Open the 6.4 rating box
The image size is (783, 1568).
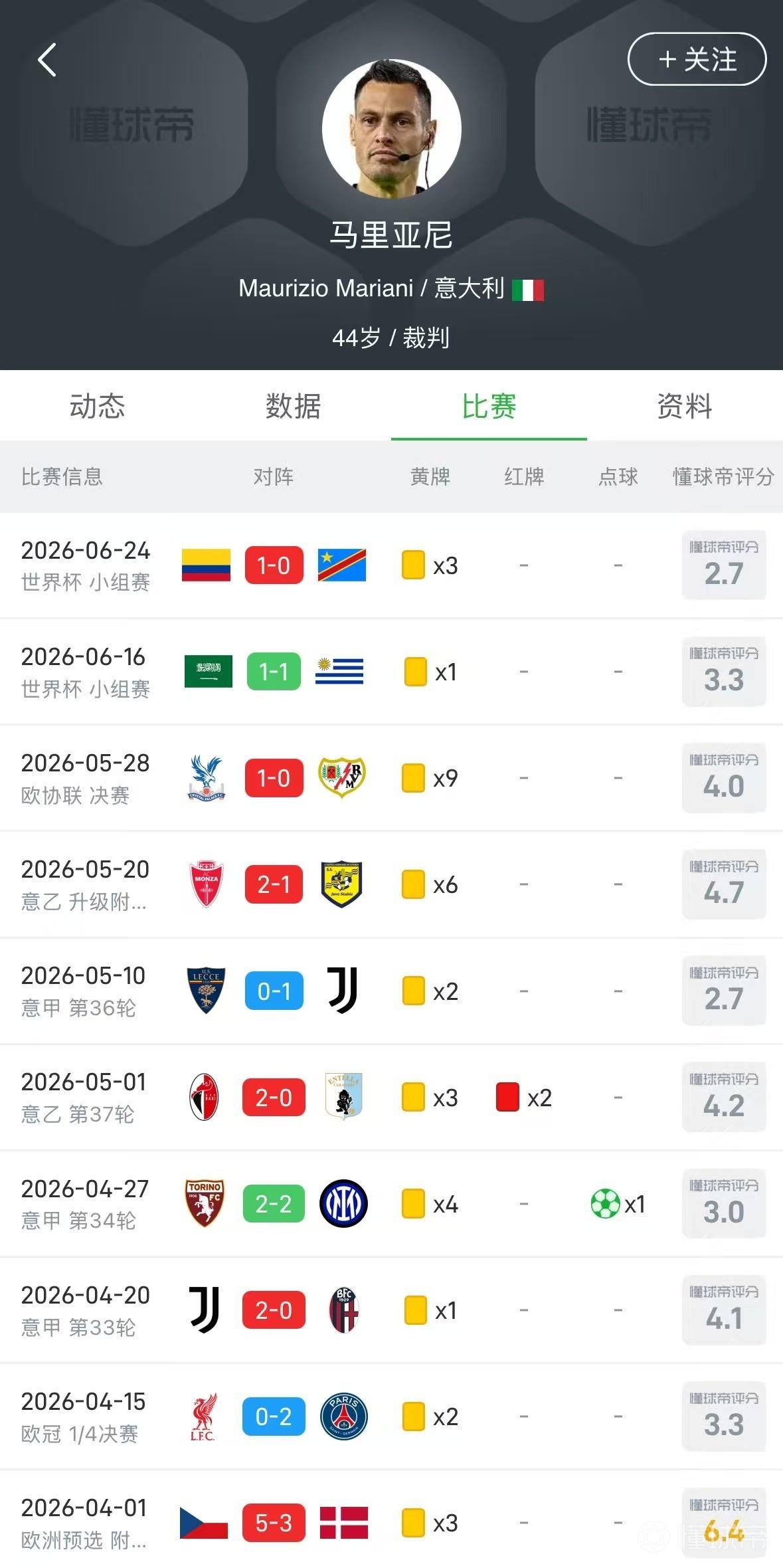(724, 1522)
